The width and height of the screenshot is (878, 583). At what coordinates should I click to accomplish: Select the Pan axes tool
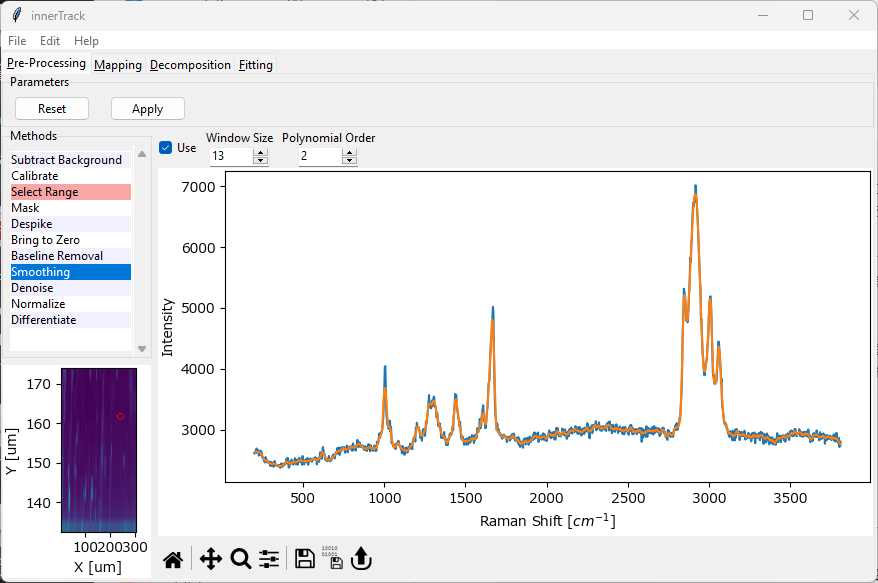click(x=210, y=559)
